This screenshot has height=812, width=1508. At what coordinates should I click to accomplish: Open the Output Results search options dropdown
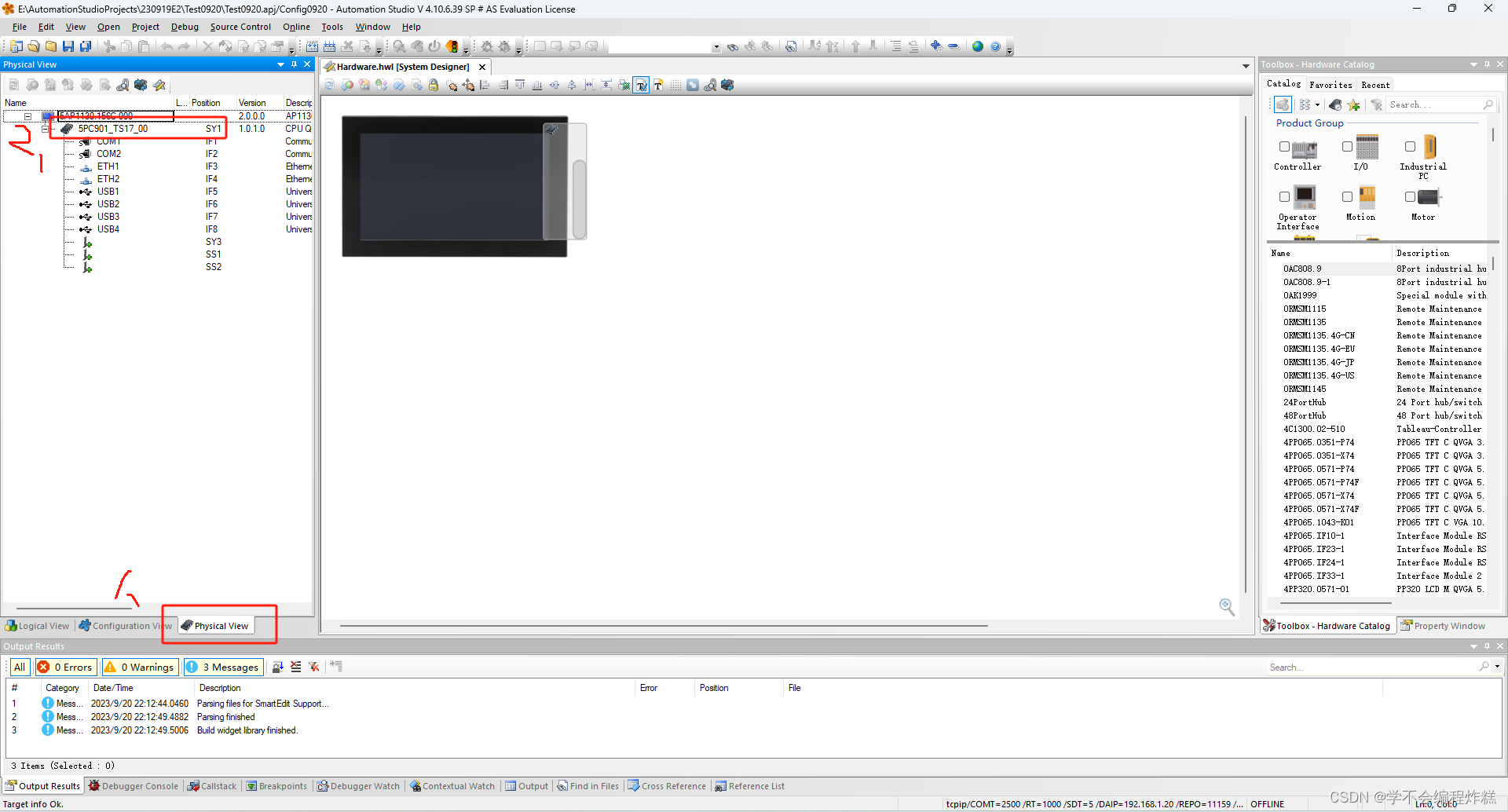1497,667
